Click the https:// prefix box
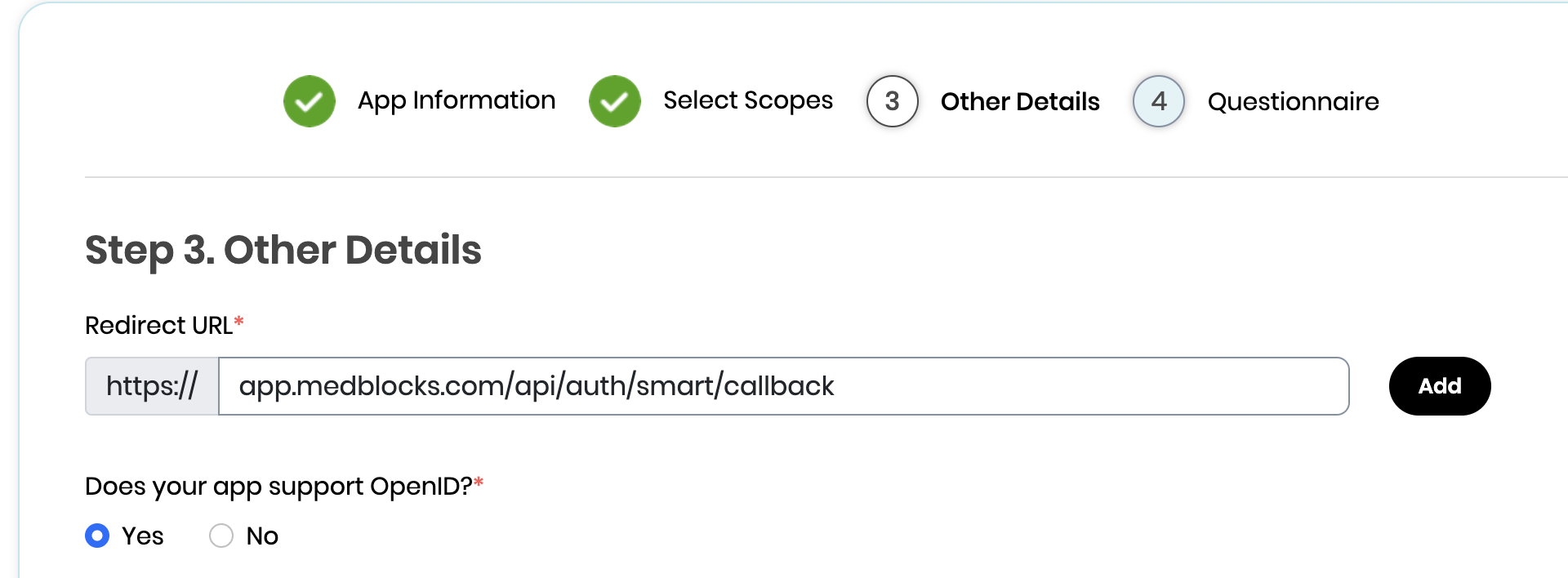 point(152,386)
